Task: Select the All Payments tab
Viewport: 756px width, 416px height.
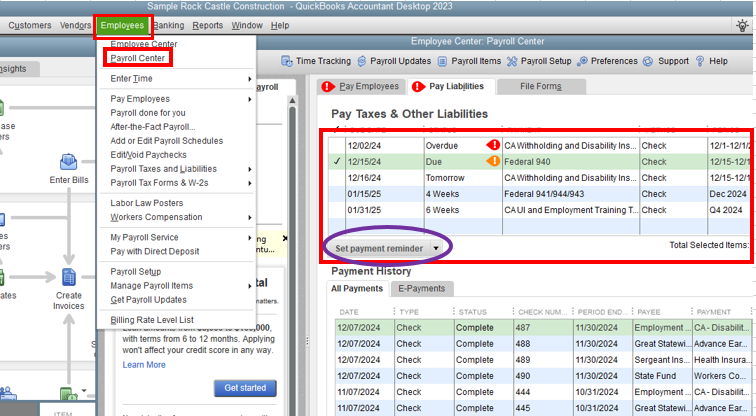Action: coord(357,289)
